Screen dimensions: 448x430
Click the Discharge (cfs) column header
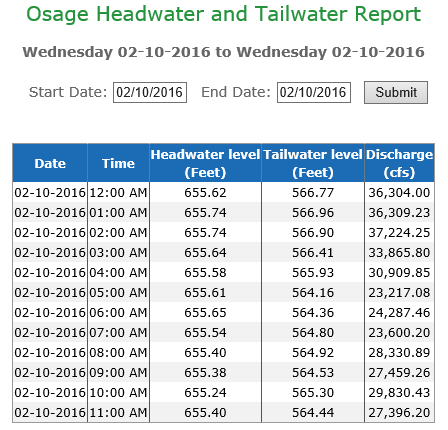pos(399,163)
